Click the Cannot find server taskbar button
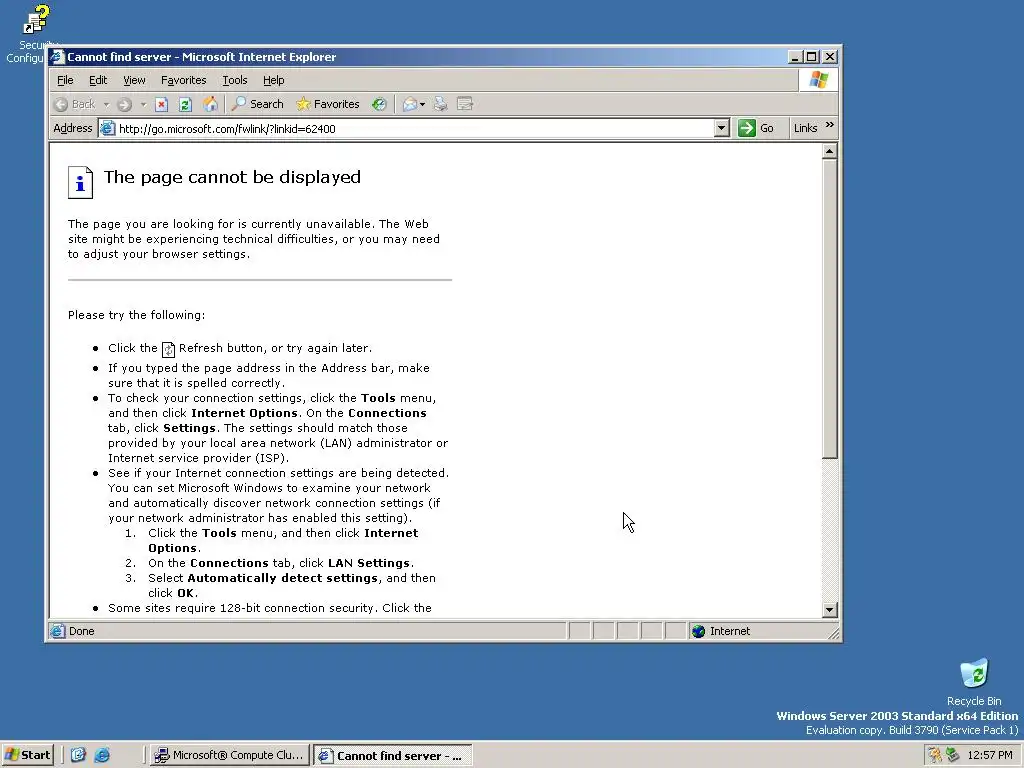The image size is (1024, 768). pyautogui.click(x=392, y=756)
